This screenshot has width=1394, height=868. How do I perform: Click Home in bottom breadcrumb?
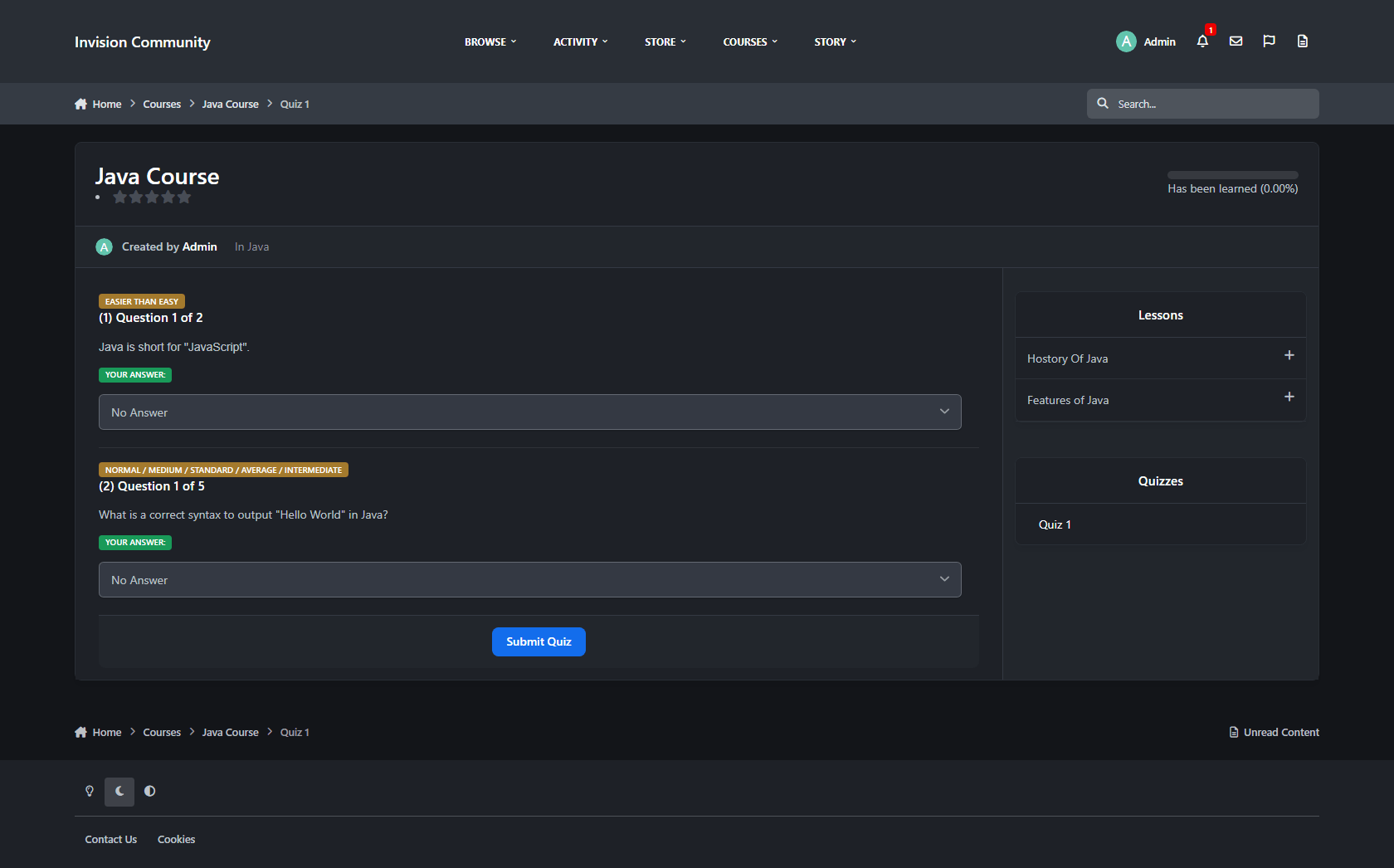pyautogui.click(x=107, y=732)
